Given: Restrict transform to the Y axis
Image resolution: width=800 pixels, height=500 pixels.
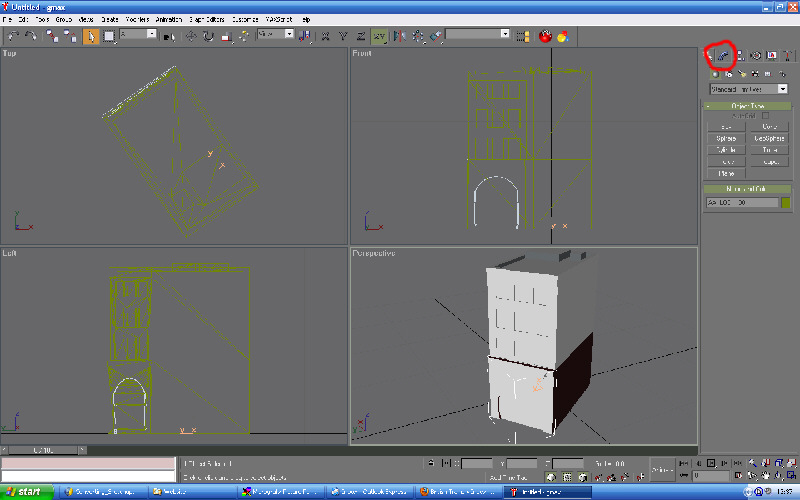Looking at the screenshot, I should pos(343,36).
